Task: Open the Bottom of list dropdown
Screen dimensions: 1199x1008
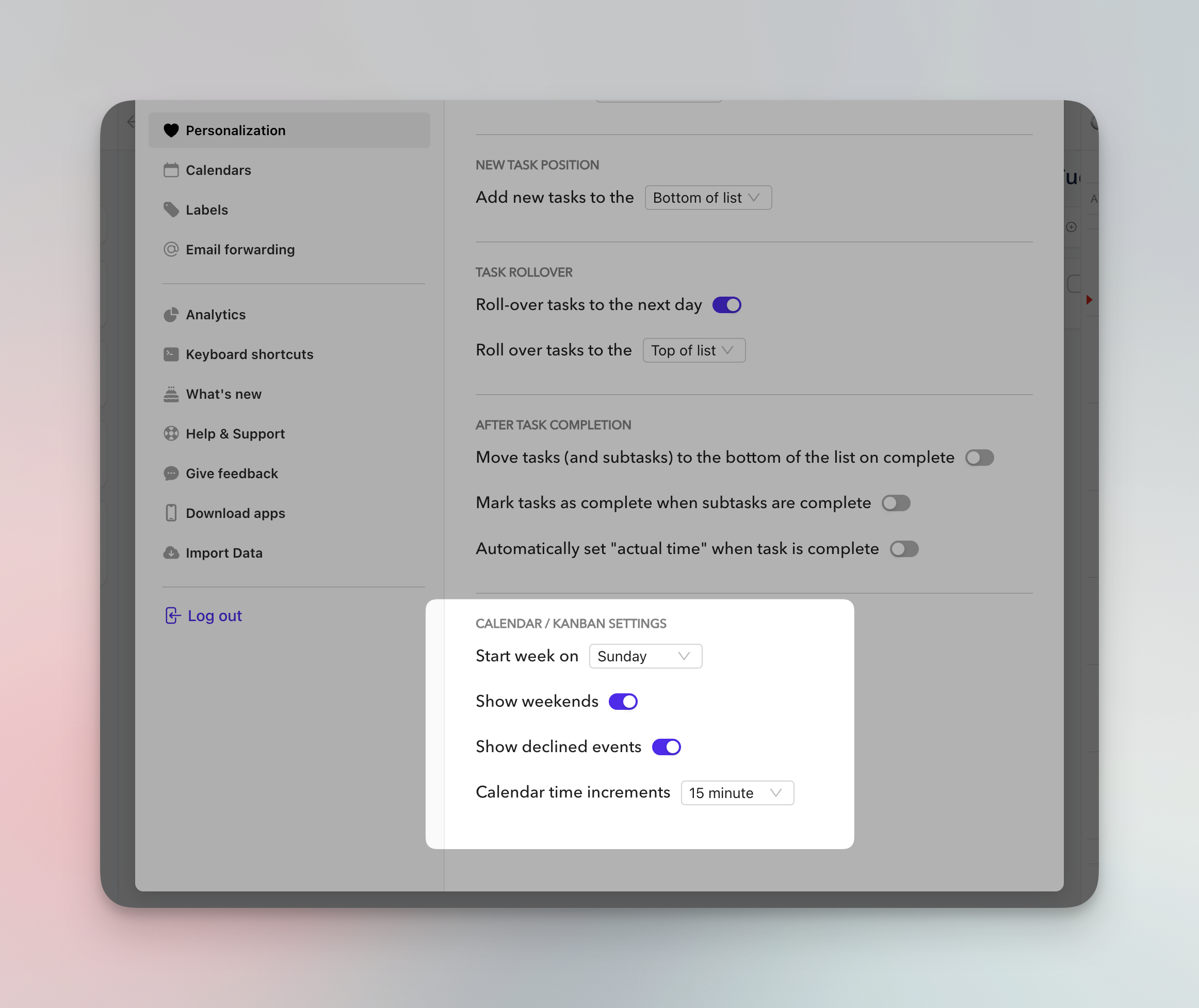Action: click(708, 198)
